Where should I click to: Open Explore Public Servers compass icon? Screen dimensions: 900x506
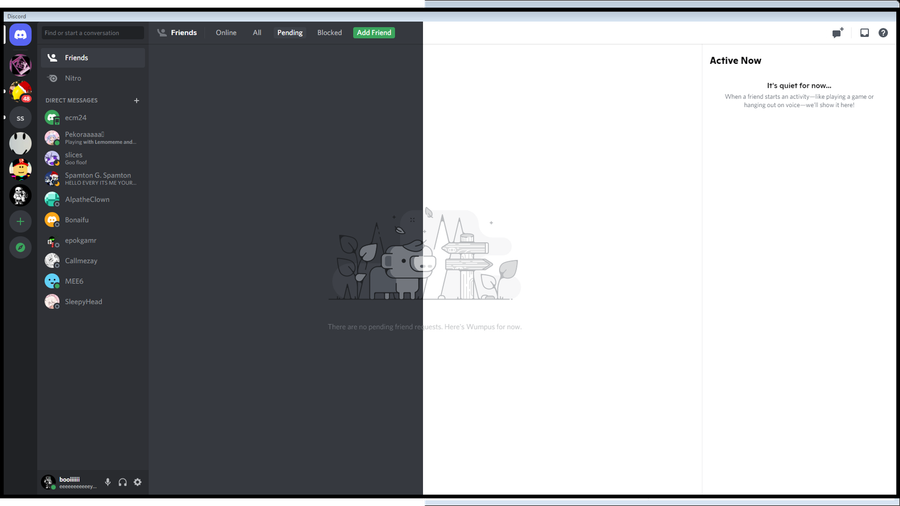coord(20,248)
